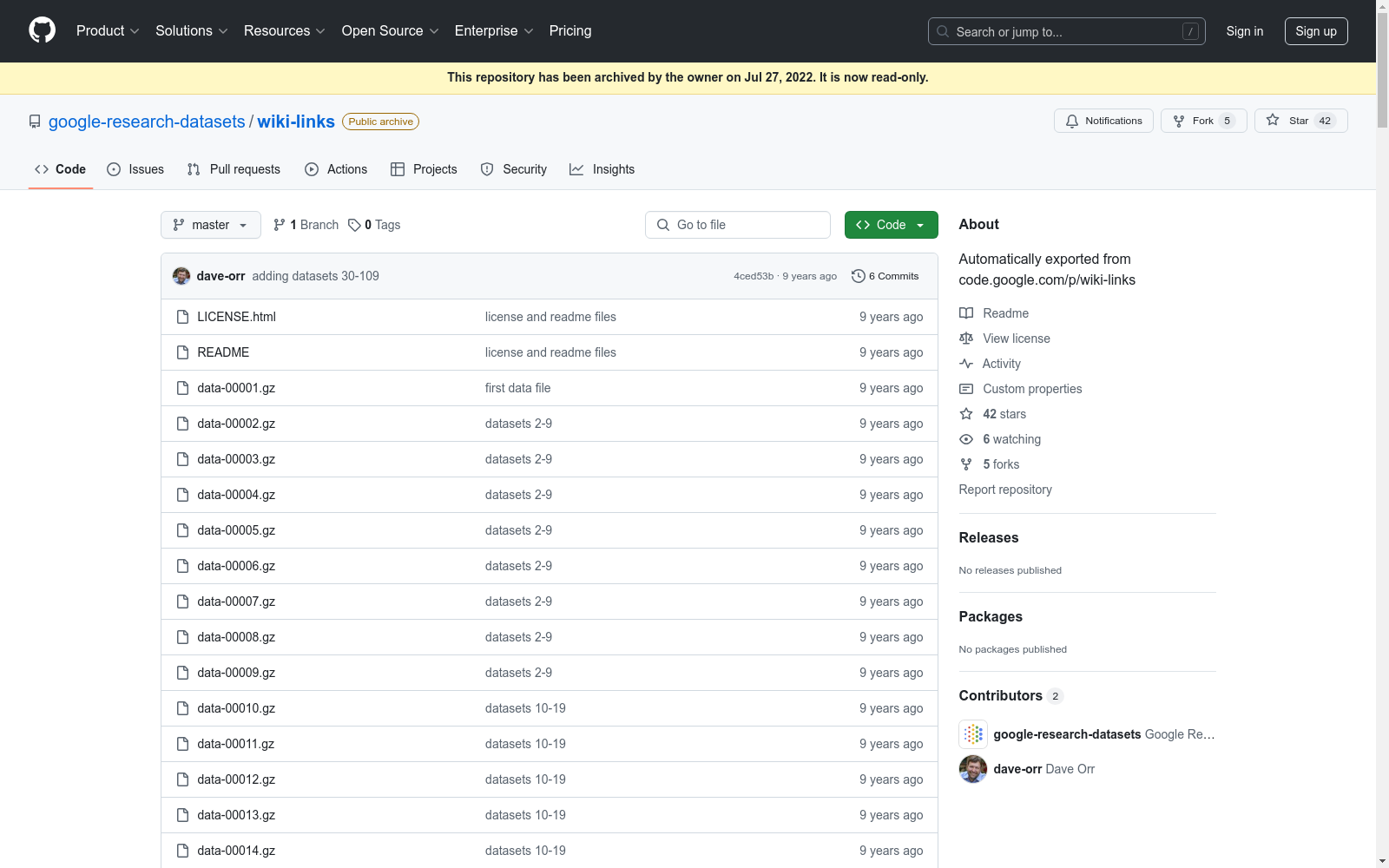Image resolution: width=1389 pixels, height=868 pixels.
Task: Open the Security tab
Action: 514,169
